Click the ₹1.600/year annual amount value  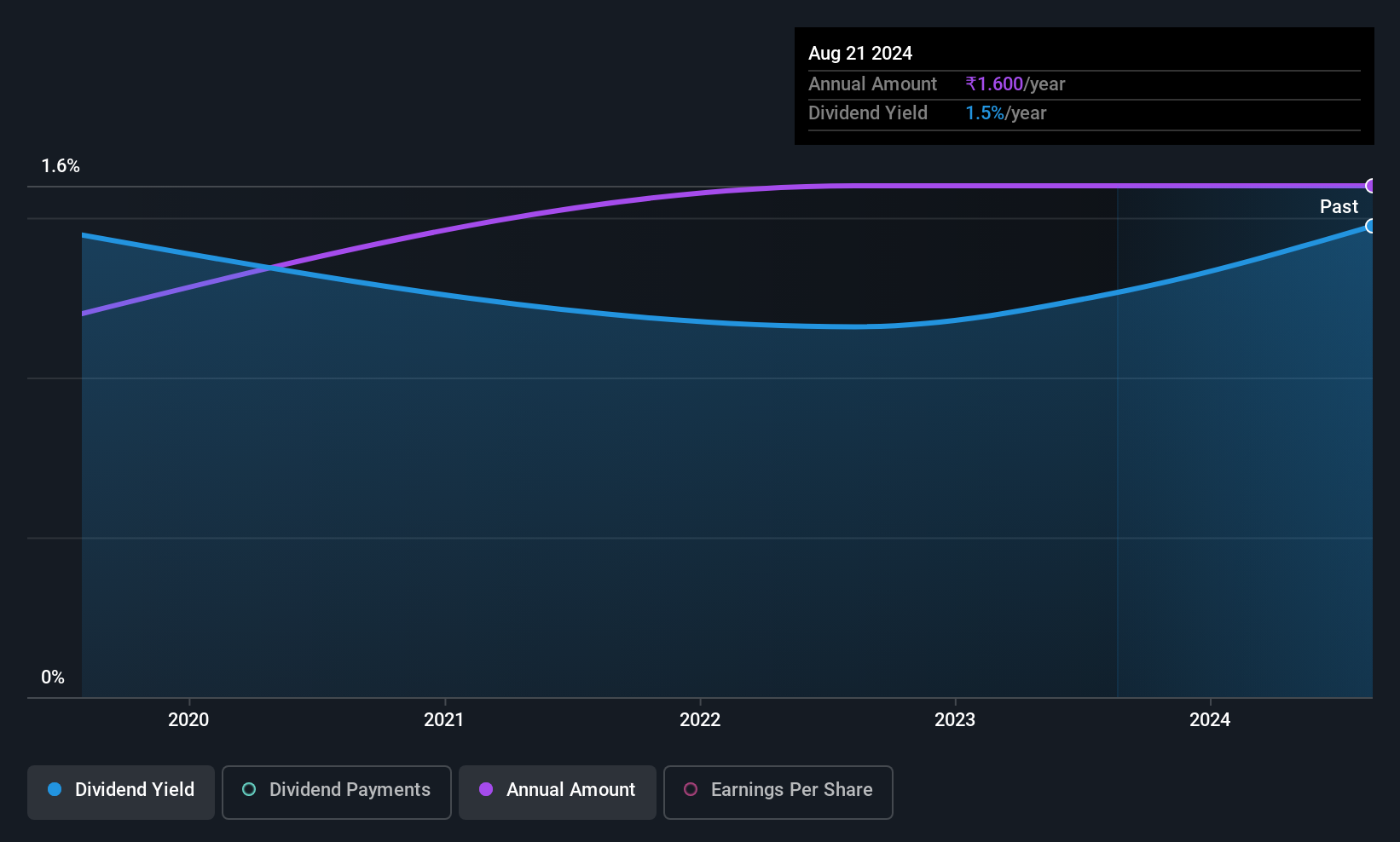[1015, 84]
